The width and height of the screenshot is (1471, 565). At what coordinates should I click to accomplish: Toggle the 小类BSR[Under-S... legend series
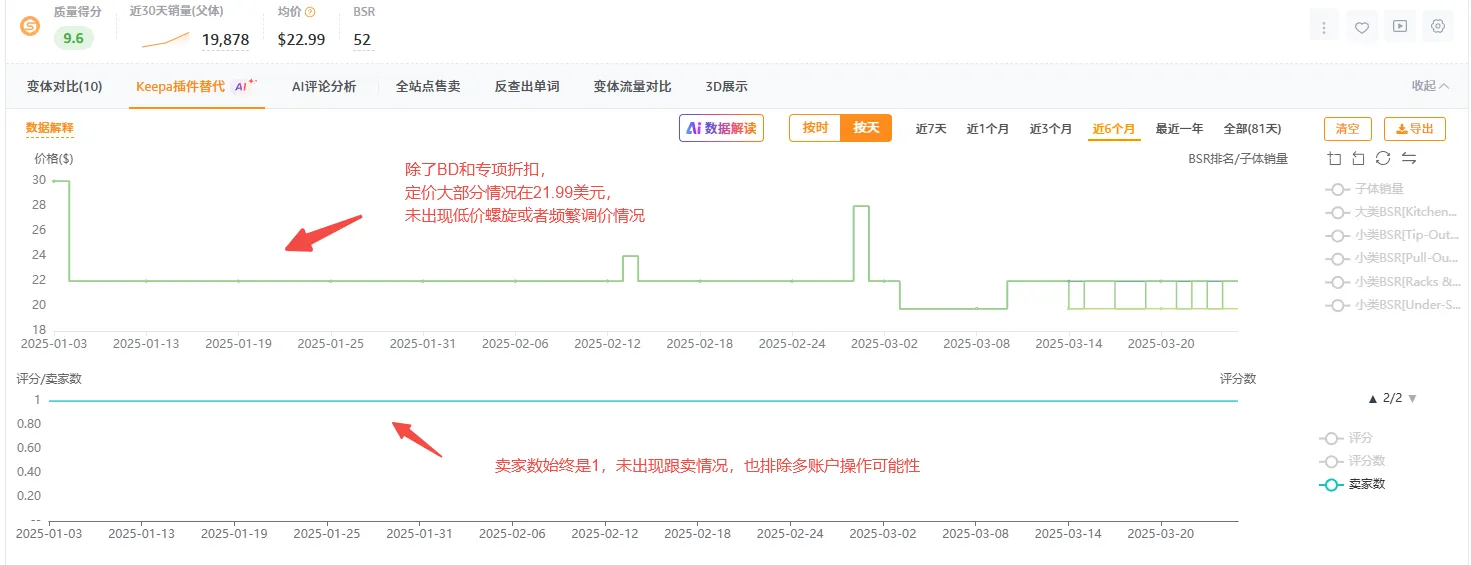pyautogui.click(x=1391, y=305)
